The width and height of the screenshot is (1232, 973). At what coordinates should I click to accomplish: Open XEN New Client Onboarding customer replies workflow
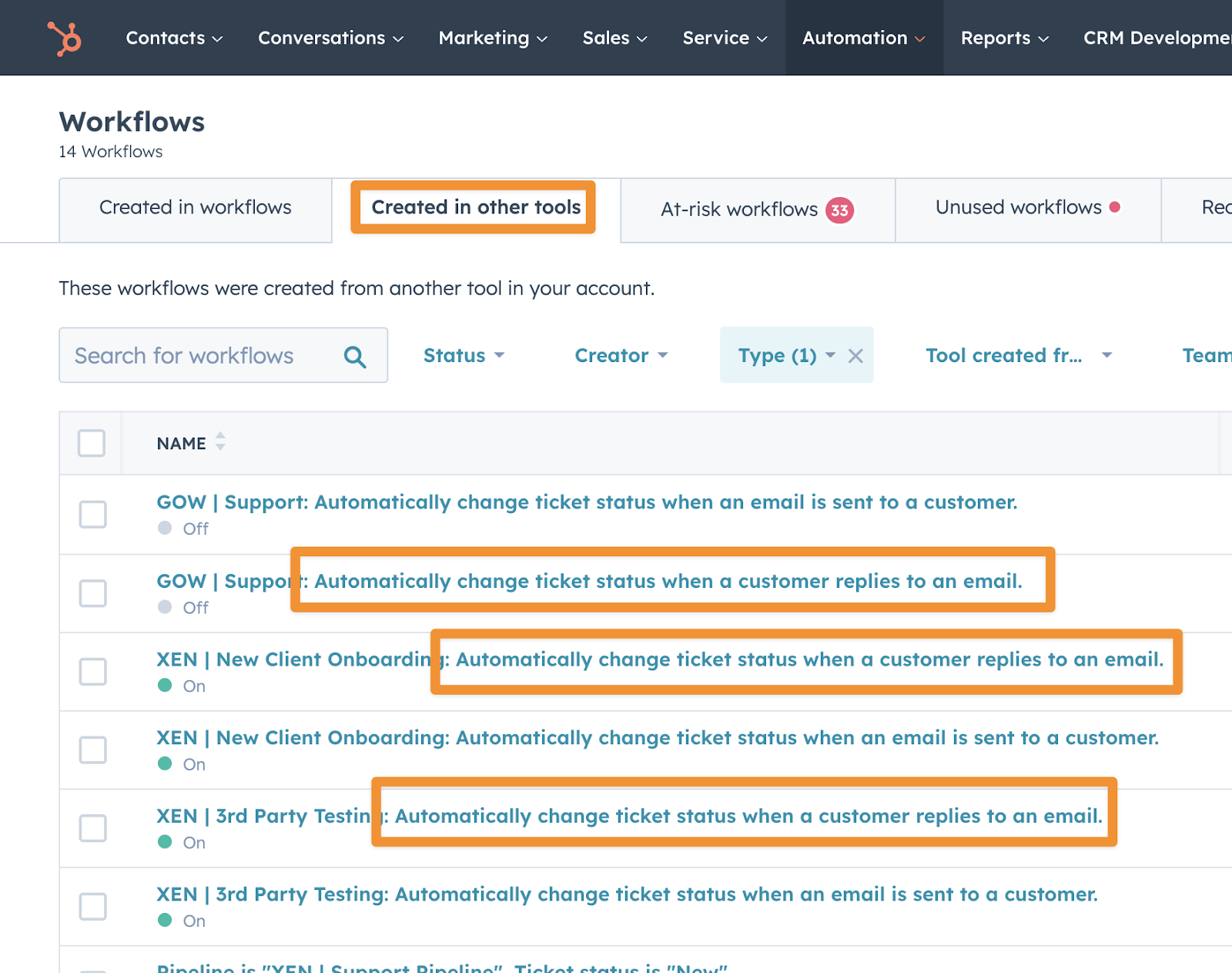pyautogui.click(x=659, y=660)
